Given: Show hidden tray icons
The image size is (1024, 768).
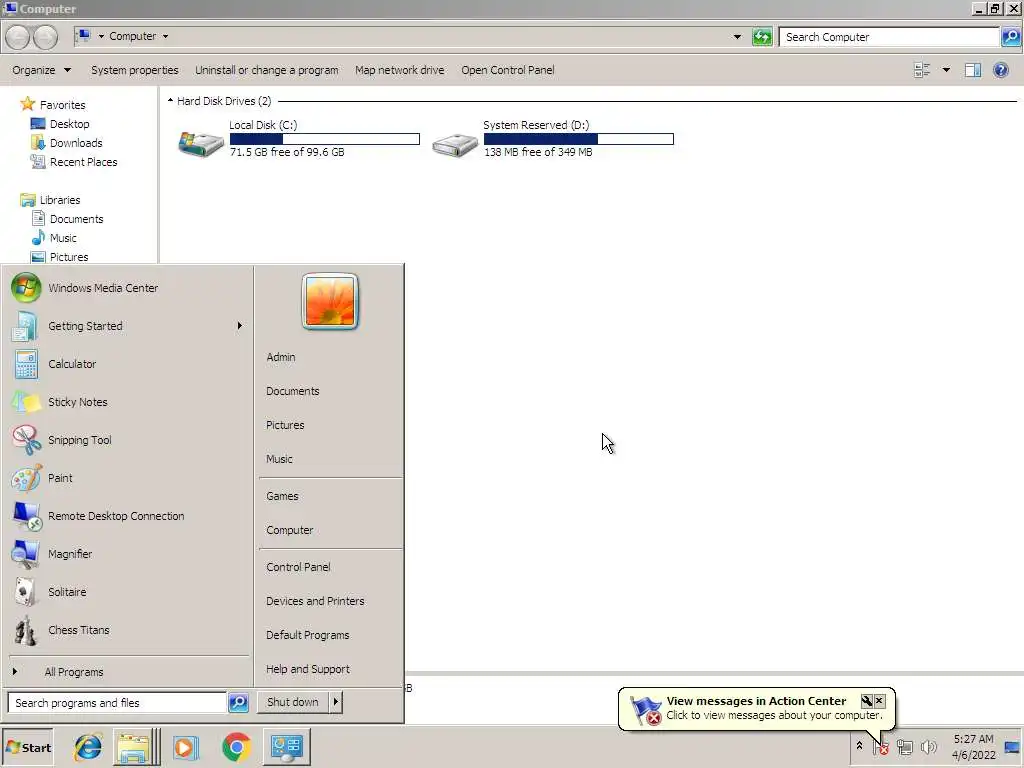Looking at the screenshot, I should tap(859, 746).
